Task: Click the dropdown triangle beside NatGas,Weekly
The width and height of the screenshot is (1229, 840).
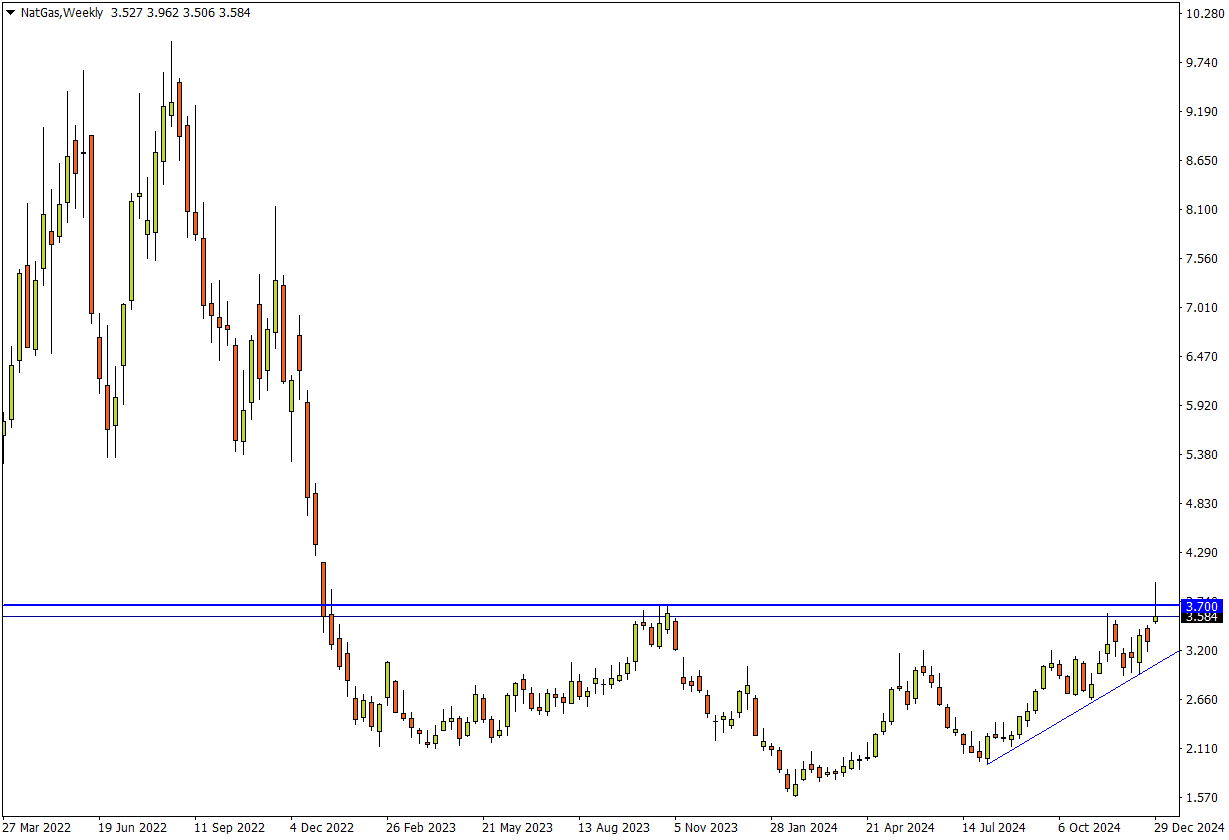Action: tap(10, 14)
